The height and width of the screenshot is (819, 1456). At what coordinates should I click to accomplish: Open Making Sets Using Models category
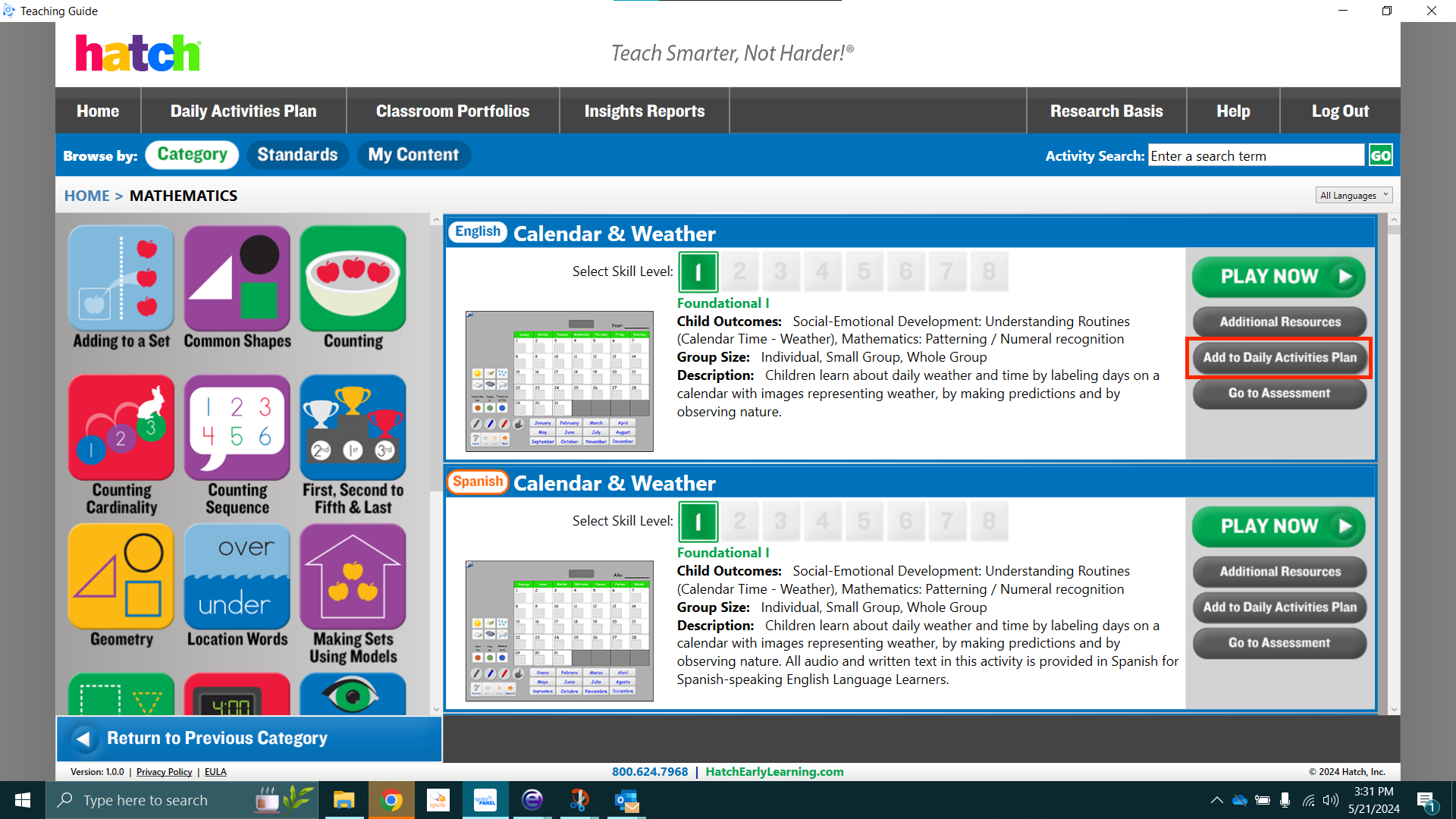click(x=353, y=595)
